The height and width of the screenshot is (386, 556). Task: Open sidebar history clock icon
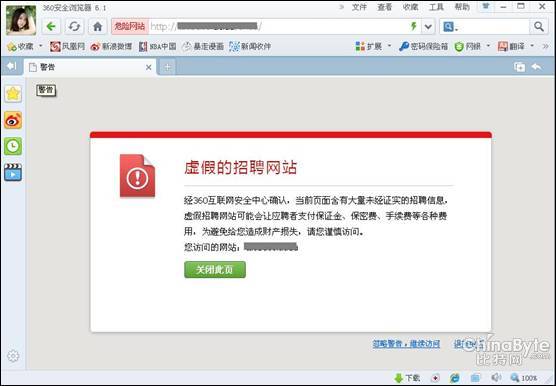pos(13,146)
